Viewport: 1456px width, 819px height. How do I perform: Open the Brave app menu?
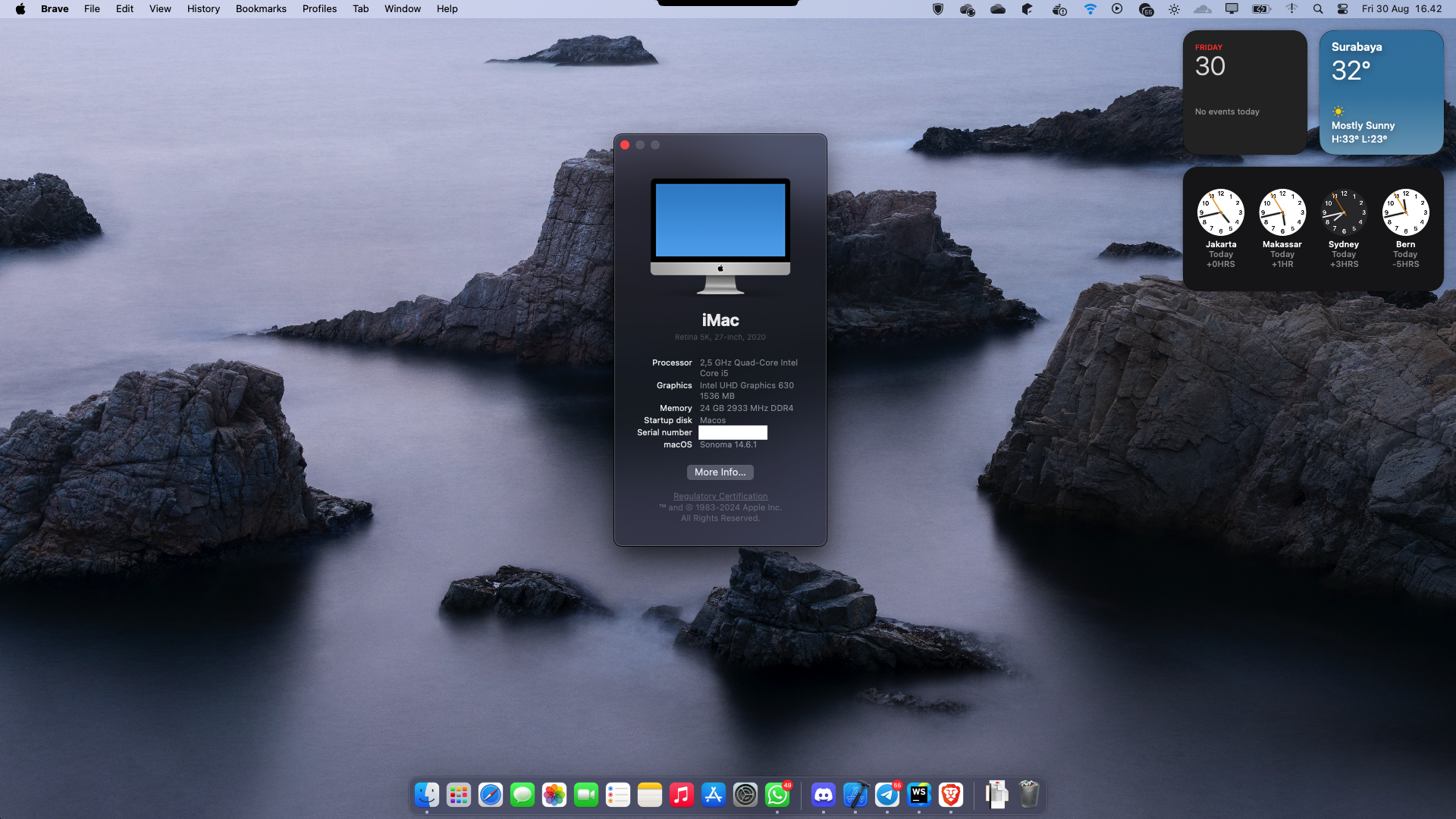tap(55, 9)
